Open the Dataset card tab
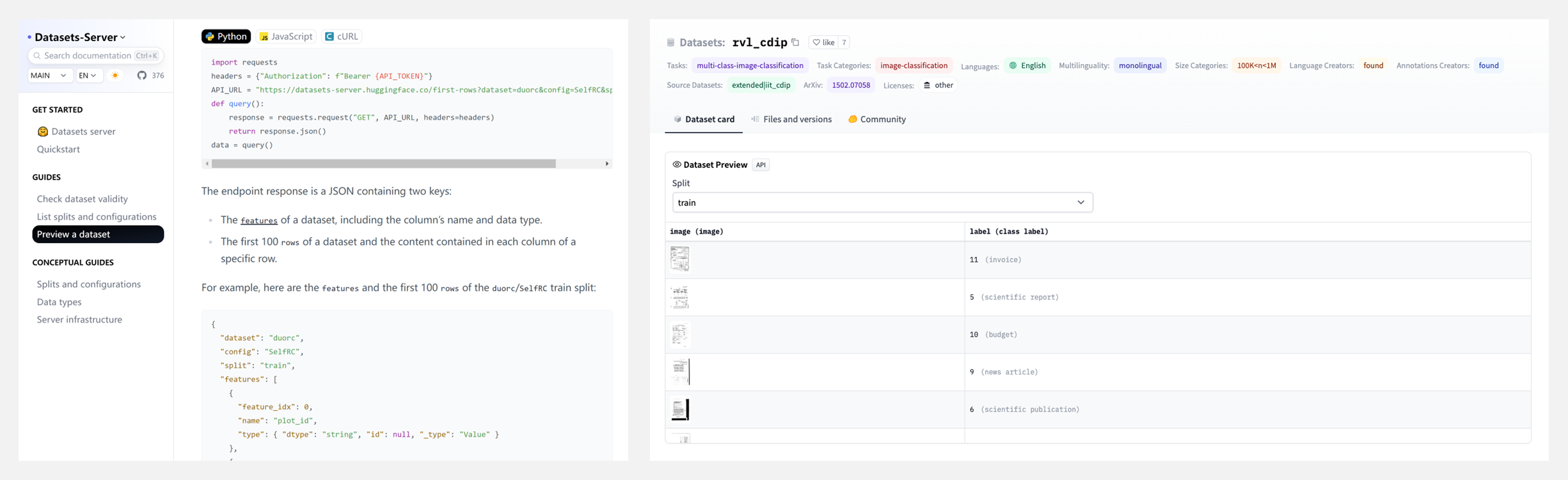Screen dimensions: 1568x480 pos(704,120)
